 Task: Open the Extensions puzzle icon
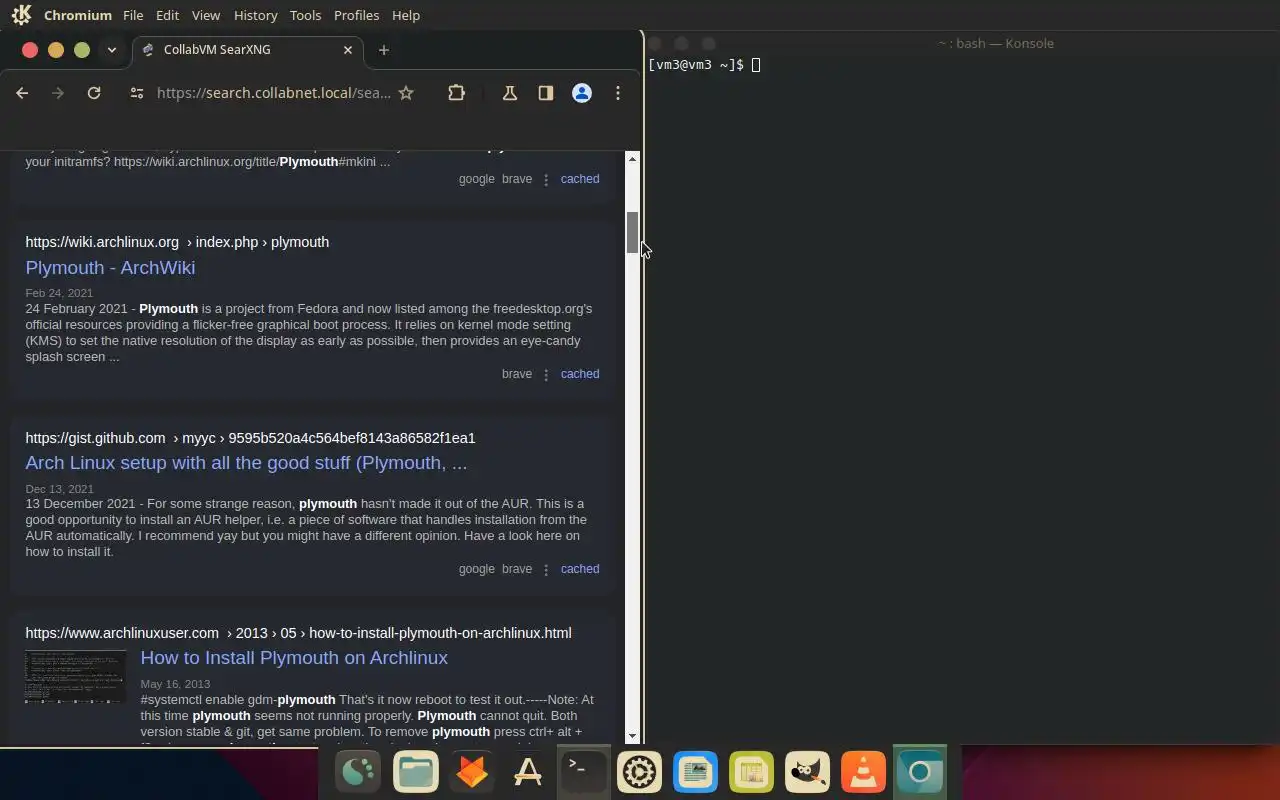click(456, 93)
